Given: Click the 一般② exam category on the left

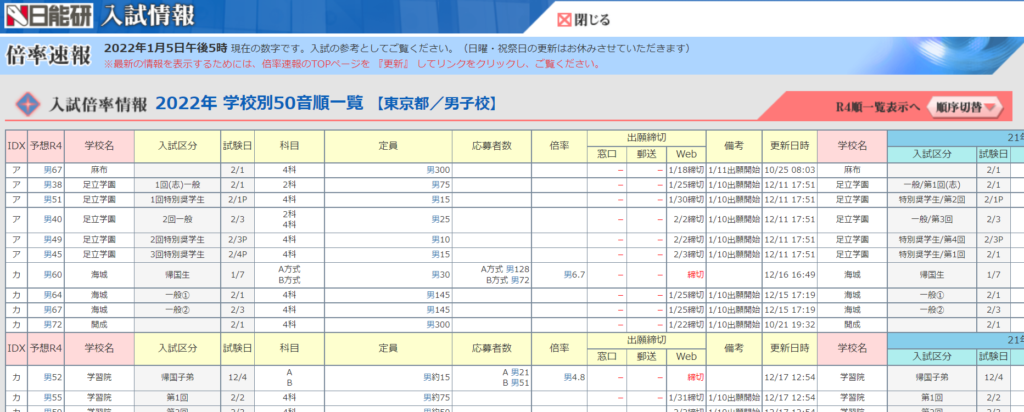Looking at the screenshot, I should [178, 309].
